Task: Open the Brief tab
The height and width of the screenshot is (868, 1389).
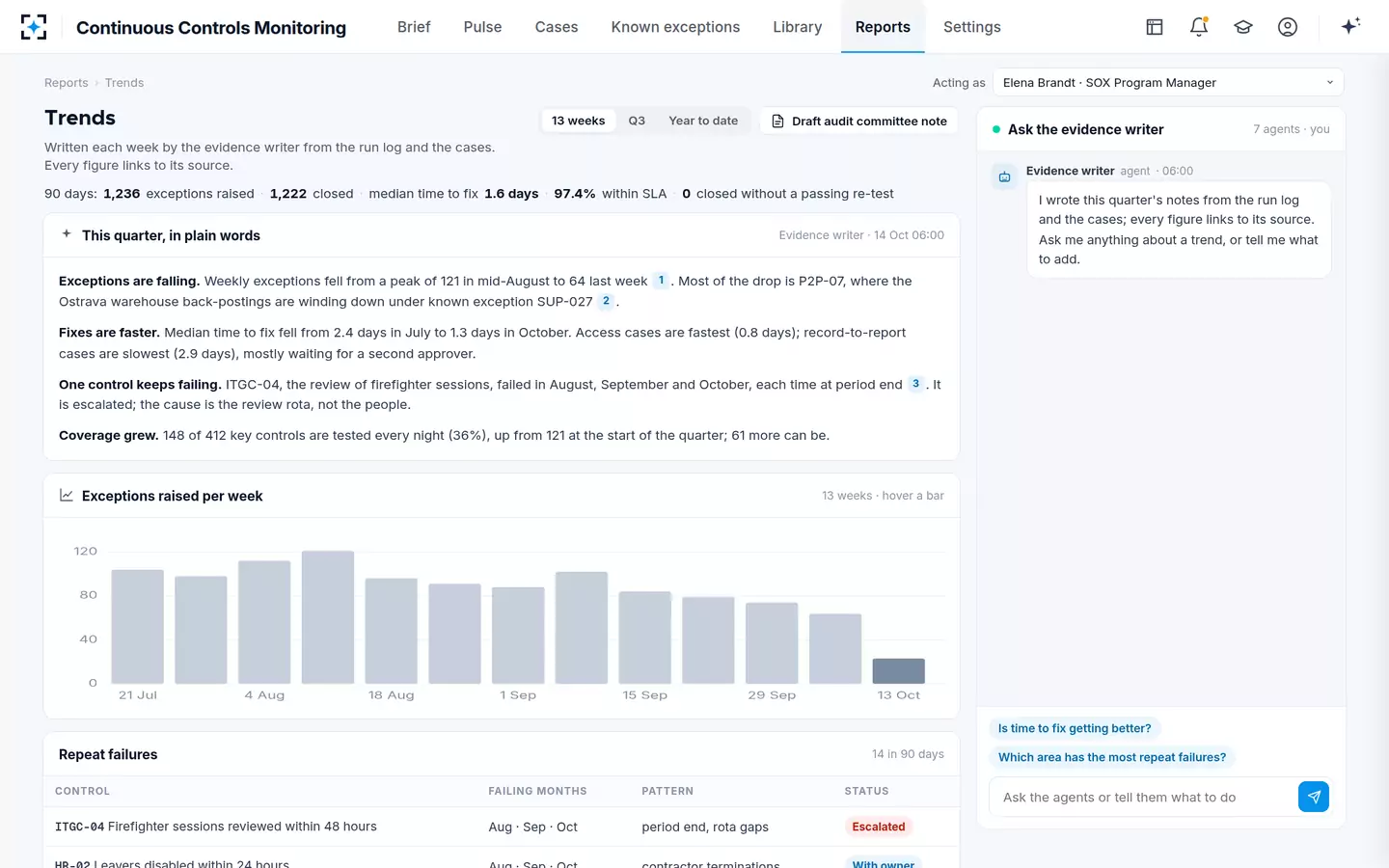Action: [x=414, y=27]
